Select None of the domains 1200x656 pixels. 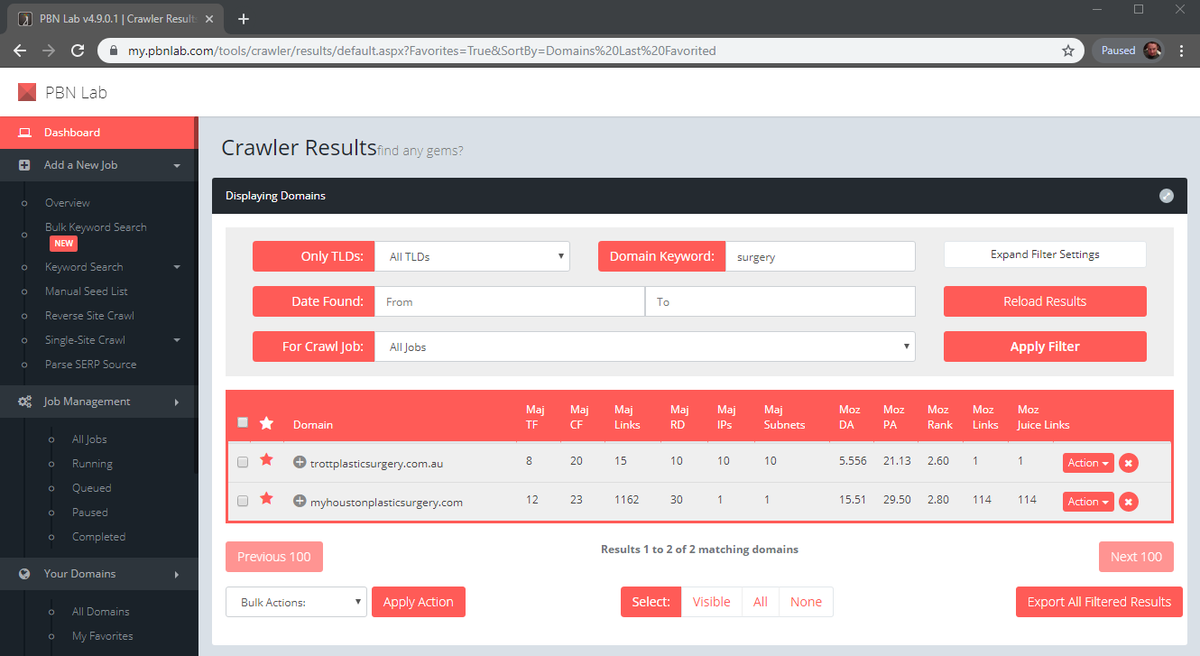806,602
